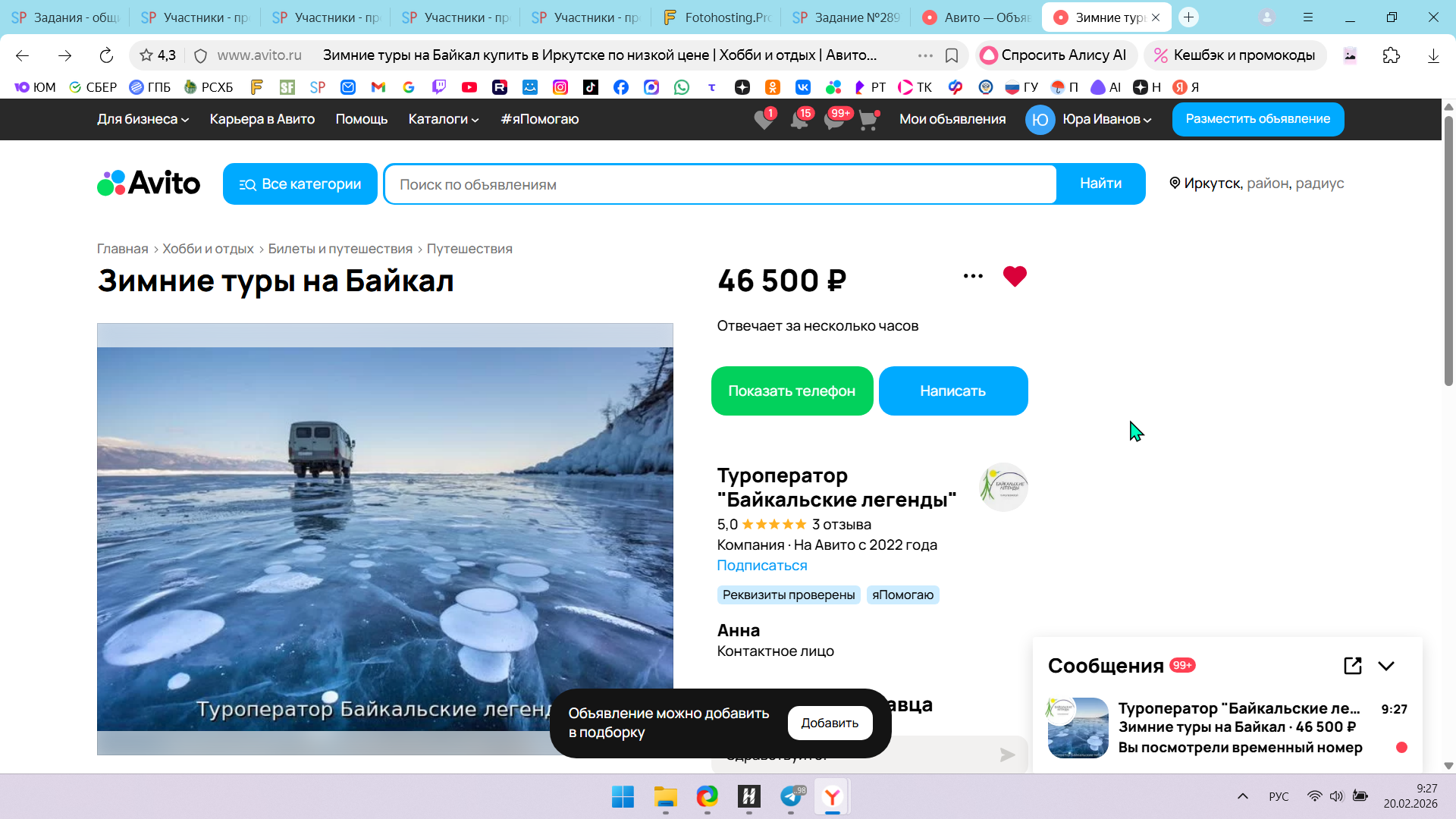Focus the Поиск по объявлениям field

click(720, 184)
